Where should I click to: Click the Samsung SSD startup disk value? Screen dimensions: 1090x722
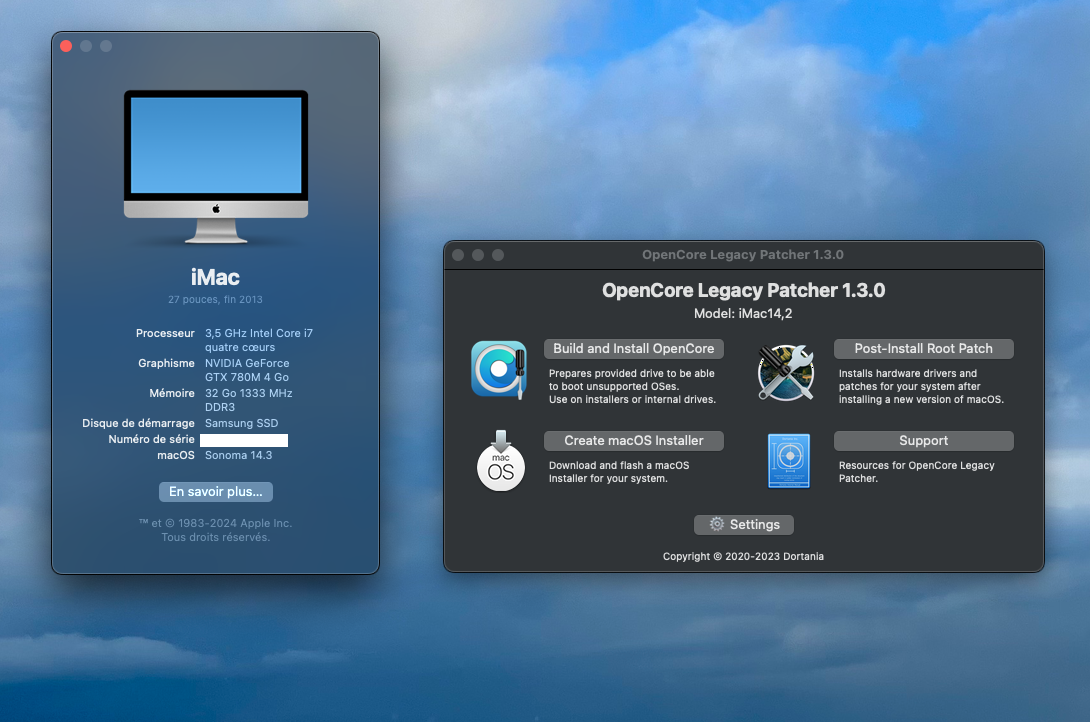pos(241,423)
